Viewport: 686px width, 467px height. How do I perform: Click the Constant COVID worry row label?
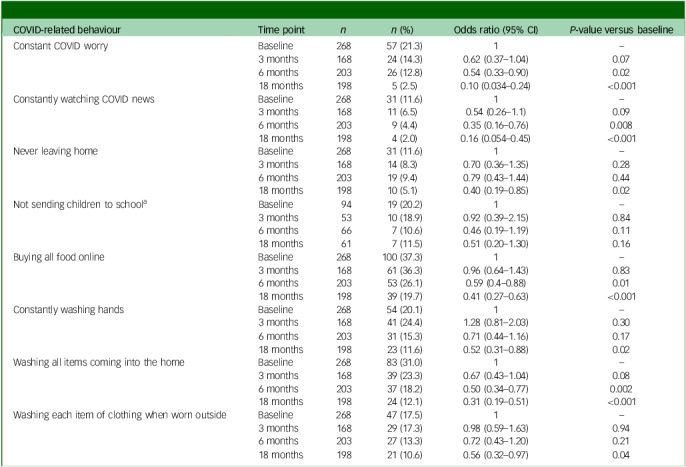tap(60, 46)
